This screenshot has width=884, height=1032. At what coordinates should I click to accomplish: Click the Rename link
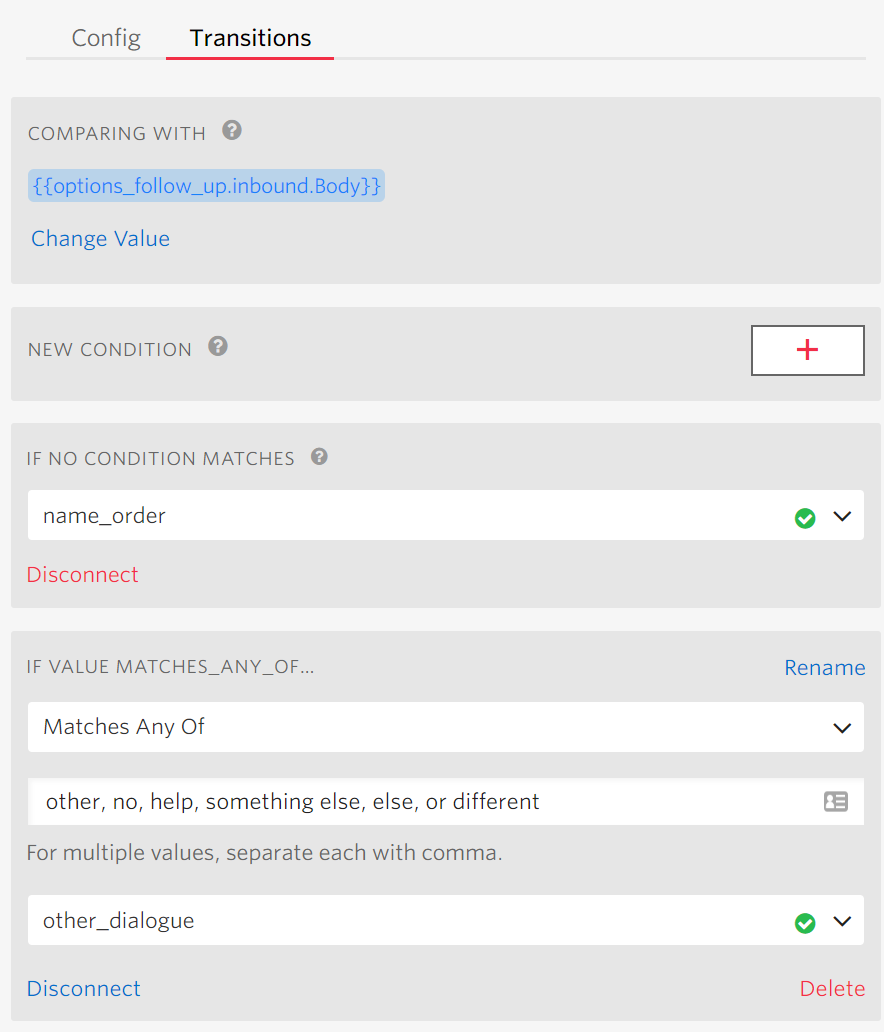[x=824, y=668]
